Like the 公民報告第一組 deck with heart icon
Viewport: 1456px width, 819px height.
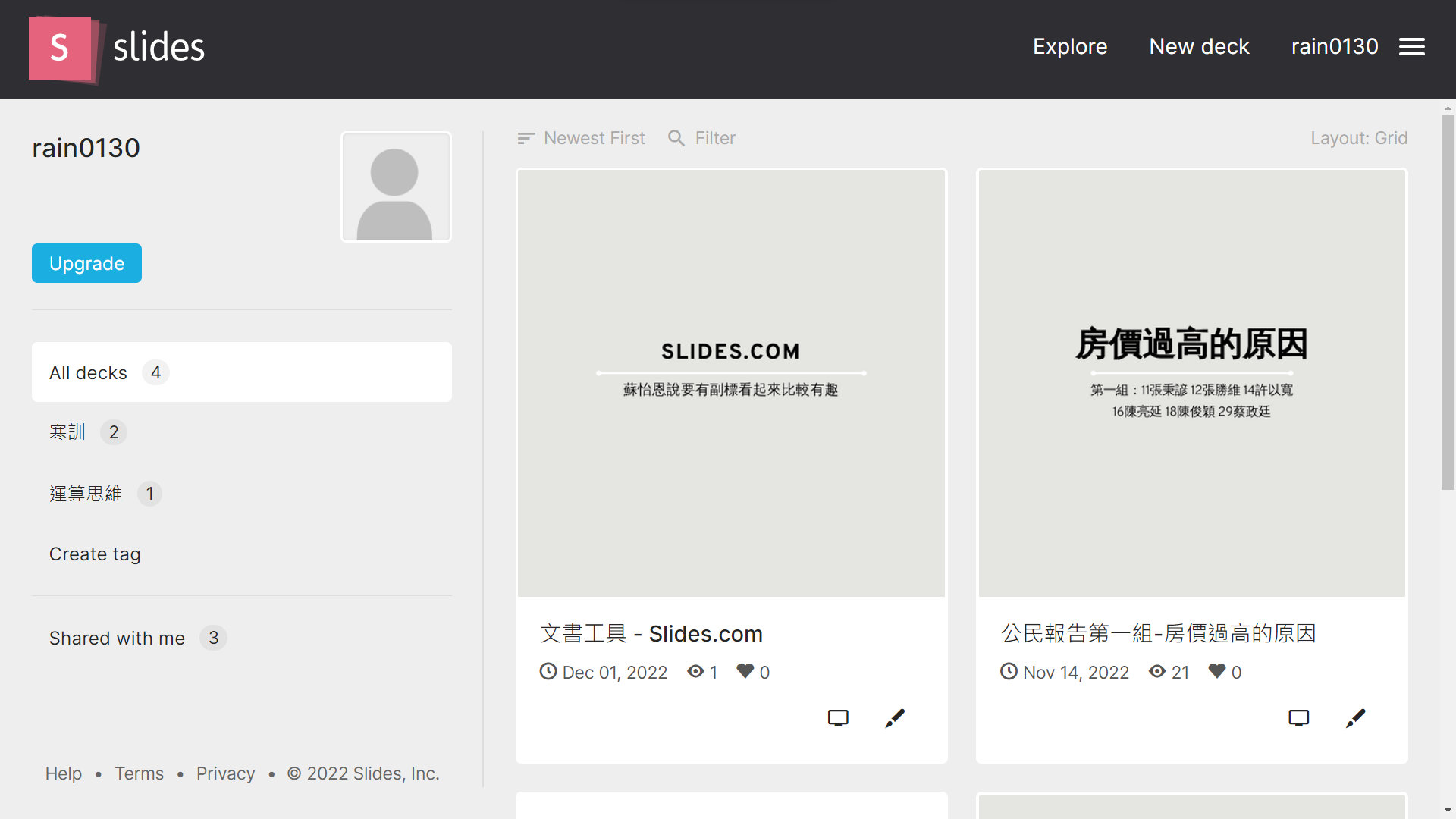1217,671
